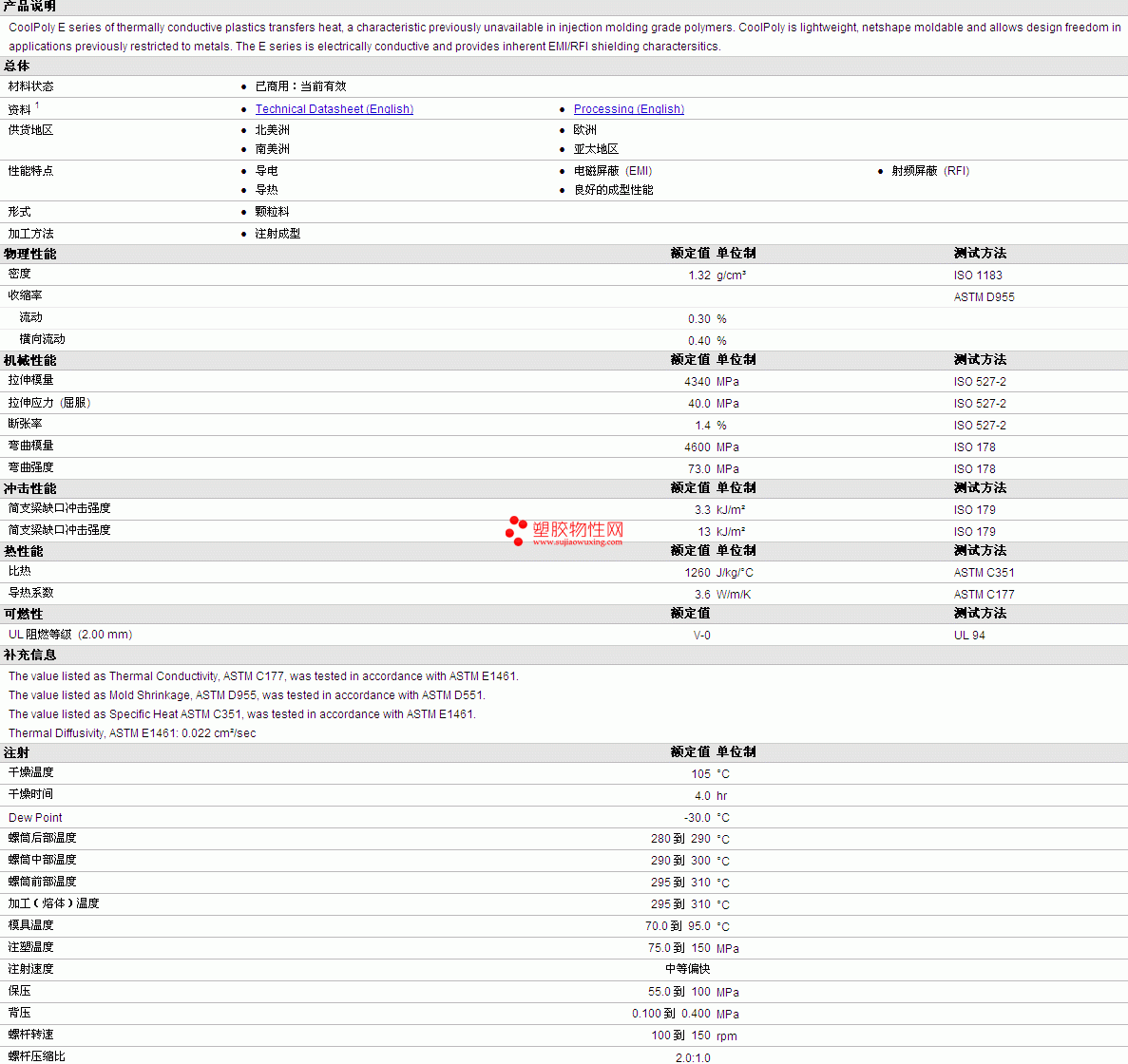1128x1064 pixels.
Task: Select the 材料状态 row label
Action: click(x=31, y=86)
